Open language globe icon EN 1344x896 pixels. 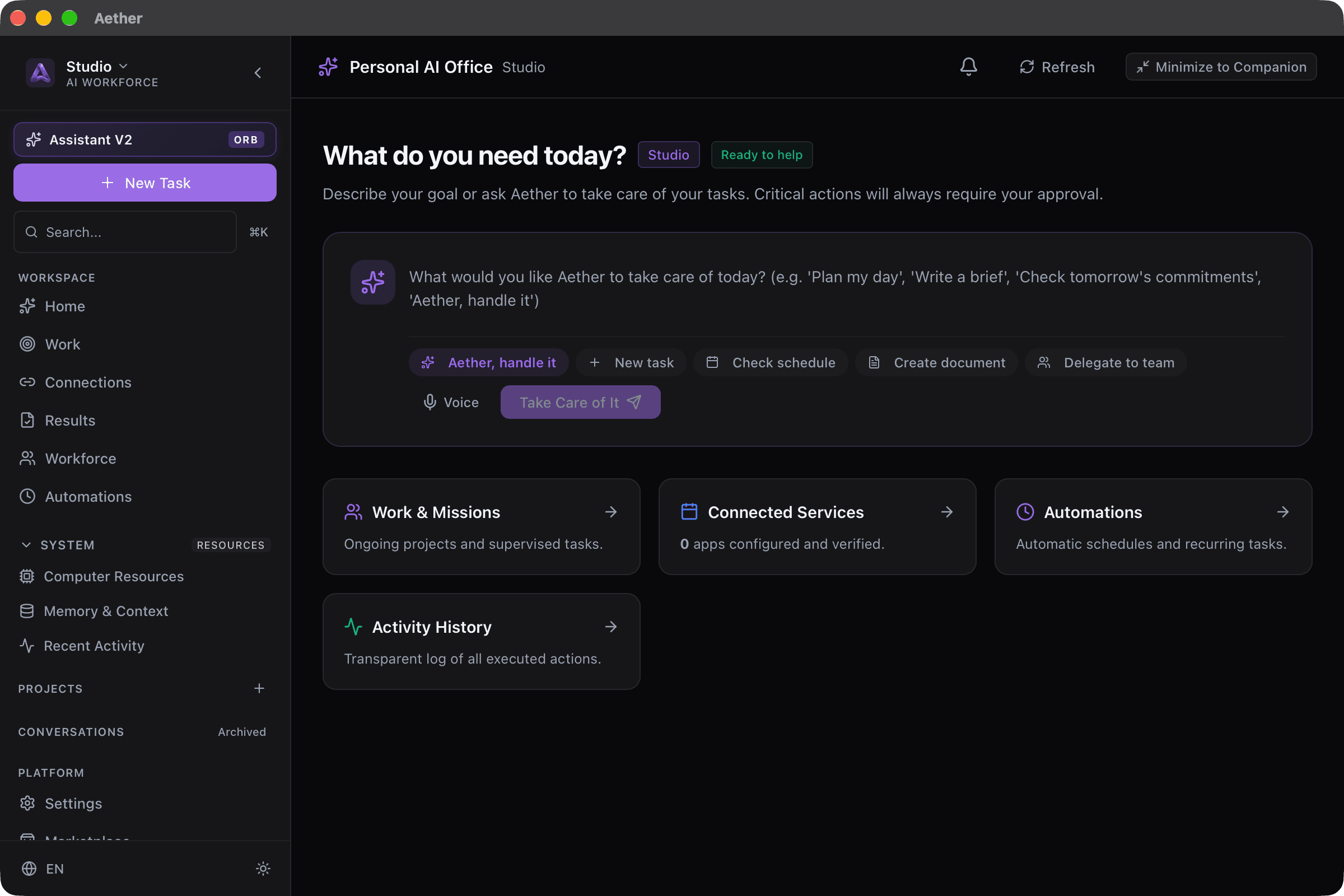click(29, 869)
